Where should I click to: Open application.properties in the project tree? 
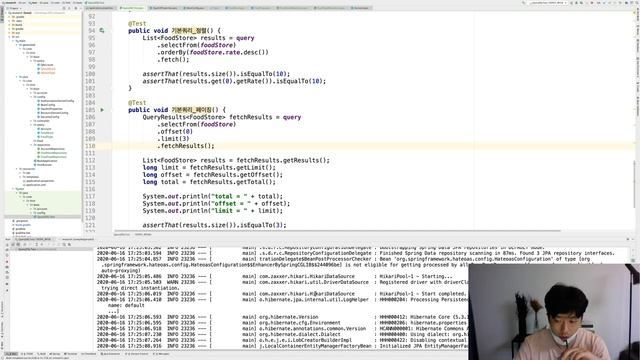(x=40, y=181)
